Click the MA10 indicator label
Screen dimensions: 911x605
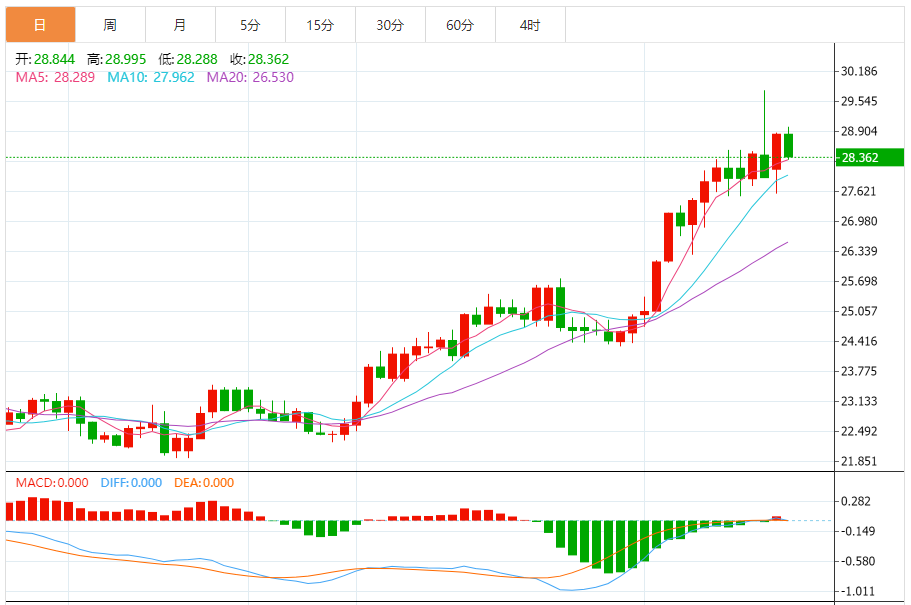[150, 77]
